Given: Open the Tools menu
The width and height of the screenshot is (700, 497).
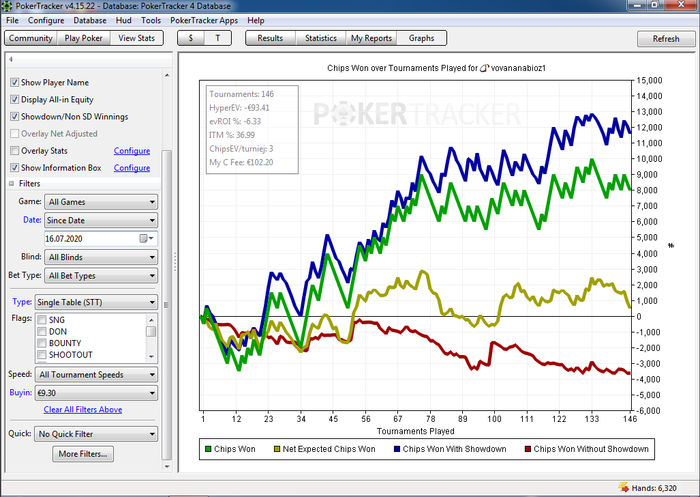Looking at the screenshot, I should pos(151,21).
